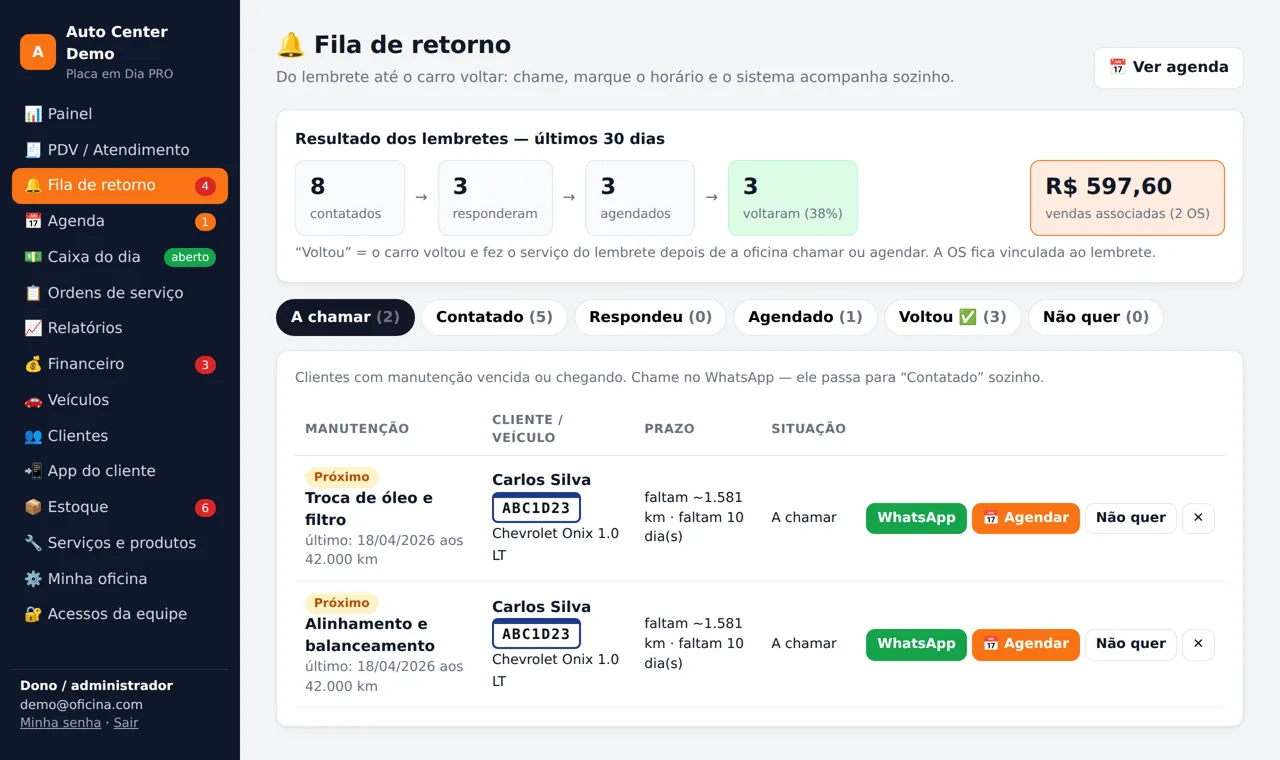Switch to the Respondeu tab
1280x760 pixels.
click(650, 317)
